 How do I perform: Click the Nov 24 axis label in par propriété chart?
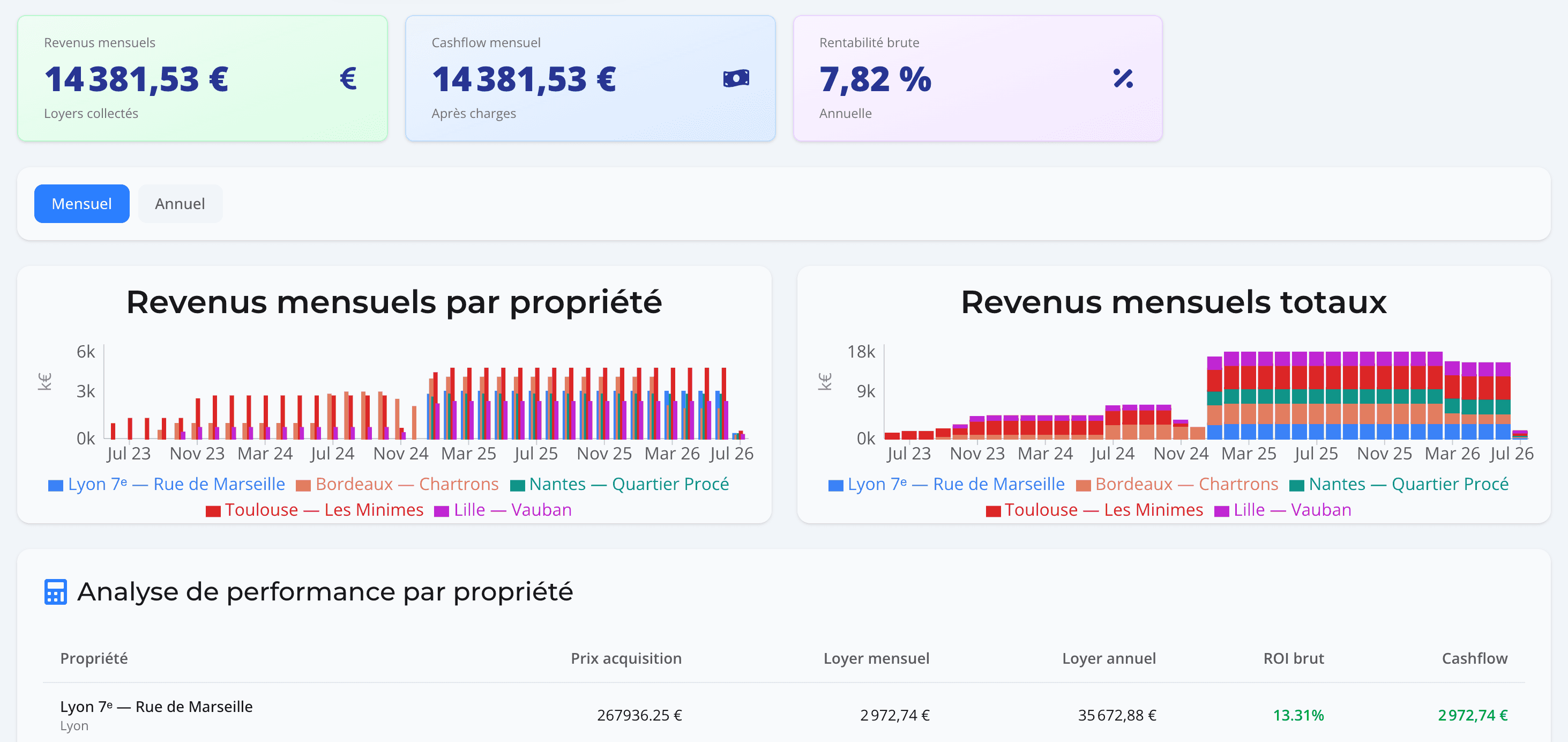pyautogui.click(x=400, y=454)
